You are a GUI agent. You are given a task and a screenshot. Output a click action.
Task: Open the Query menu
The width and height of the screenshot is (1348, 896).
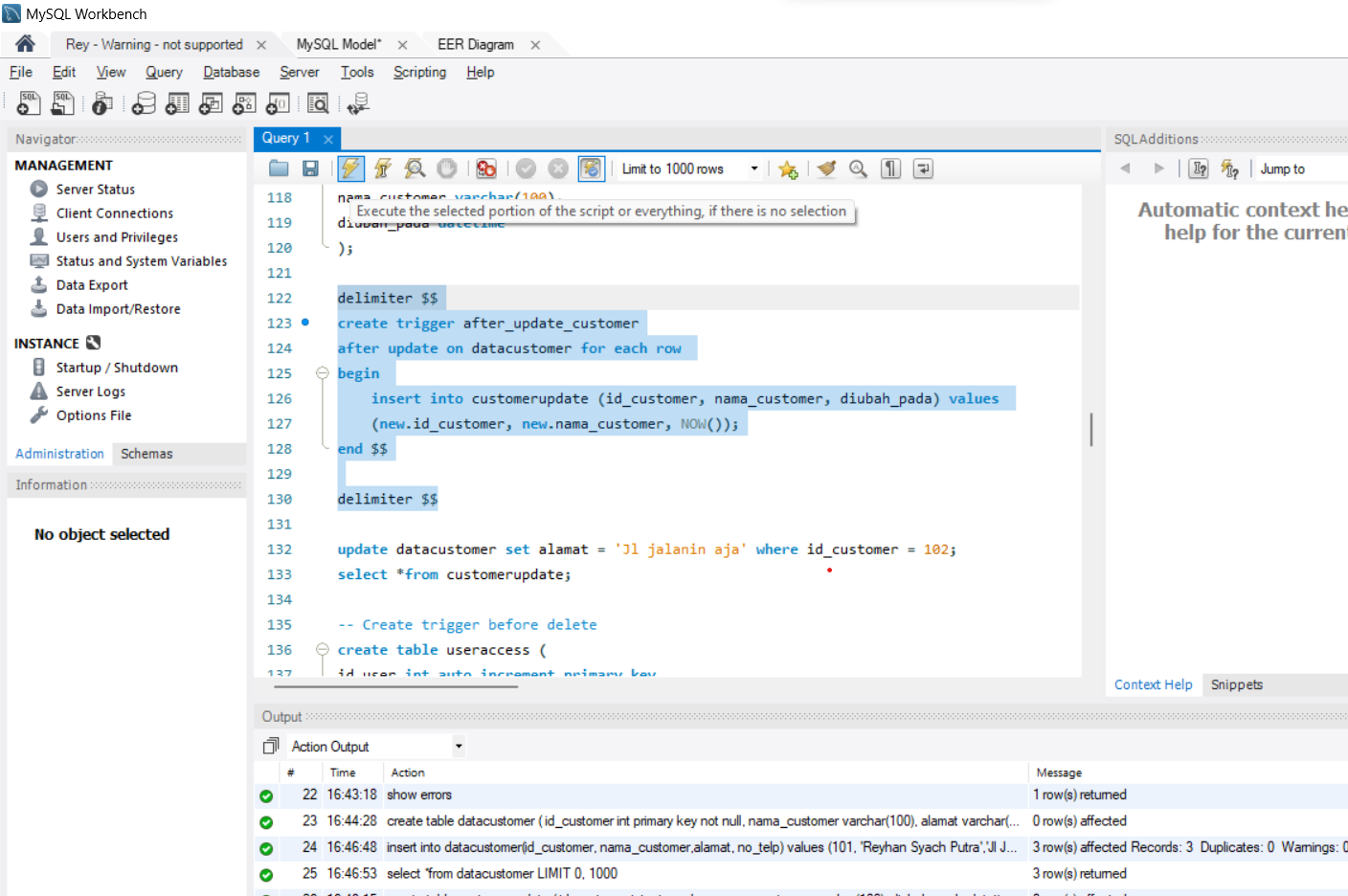[164, 72]
